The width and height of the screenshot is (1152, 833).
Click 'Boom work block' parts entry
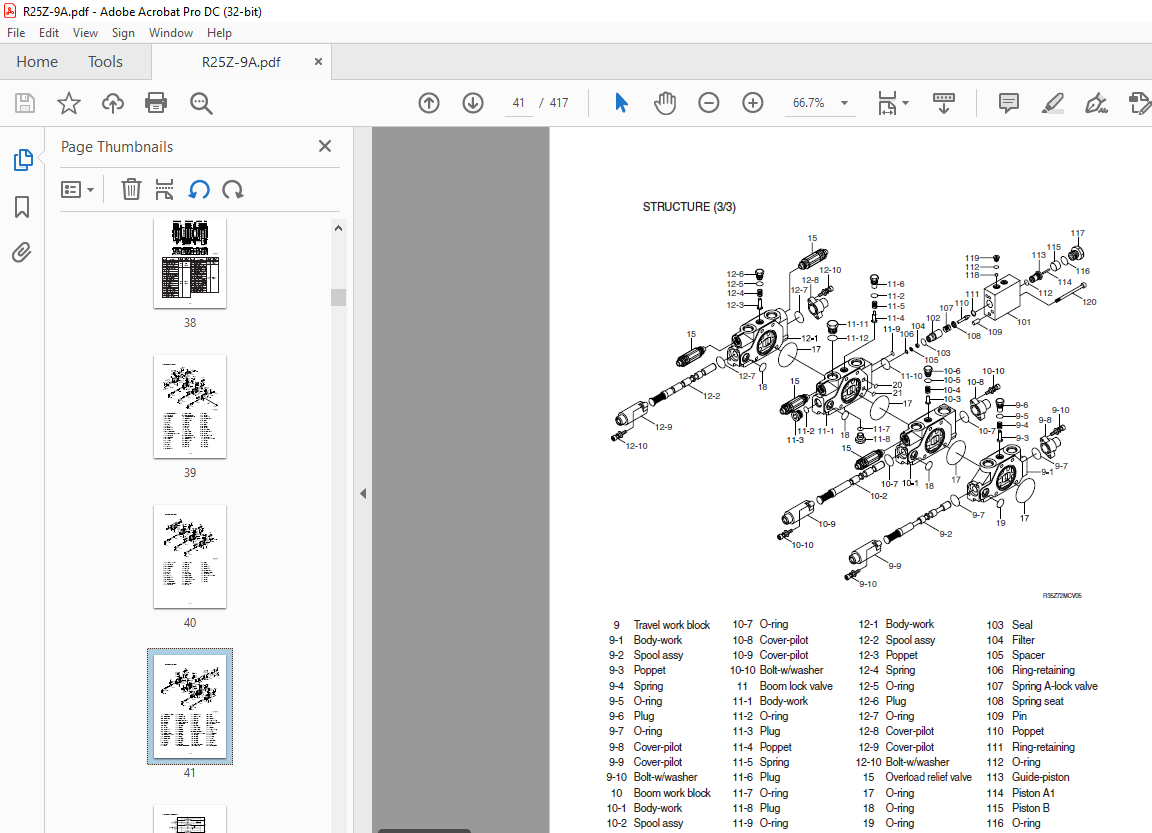pos(672,793)
